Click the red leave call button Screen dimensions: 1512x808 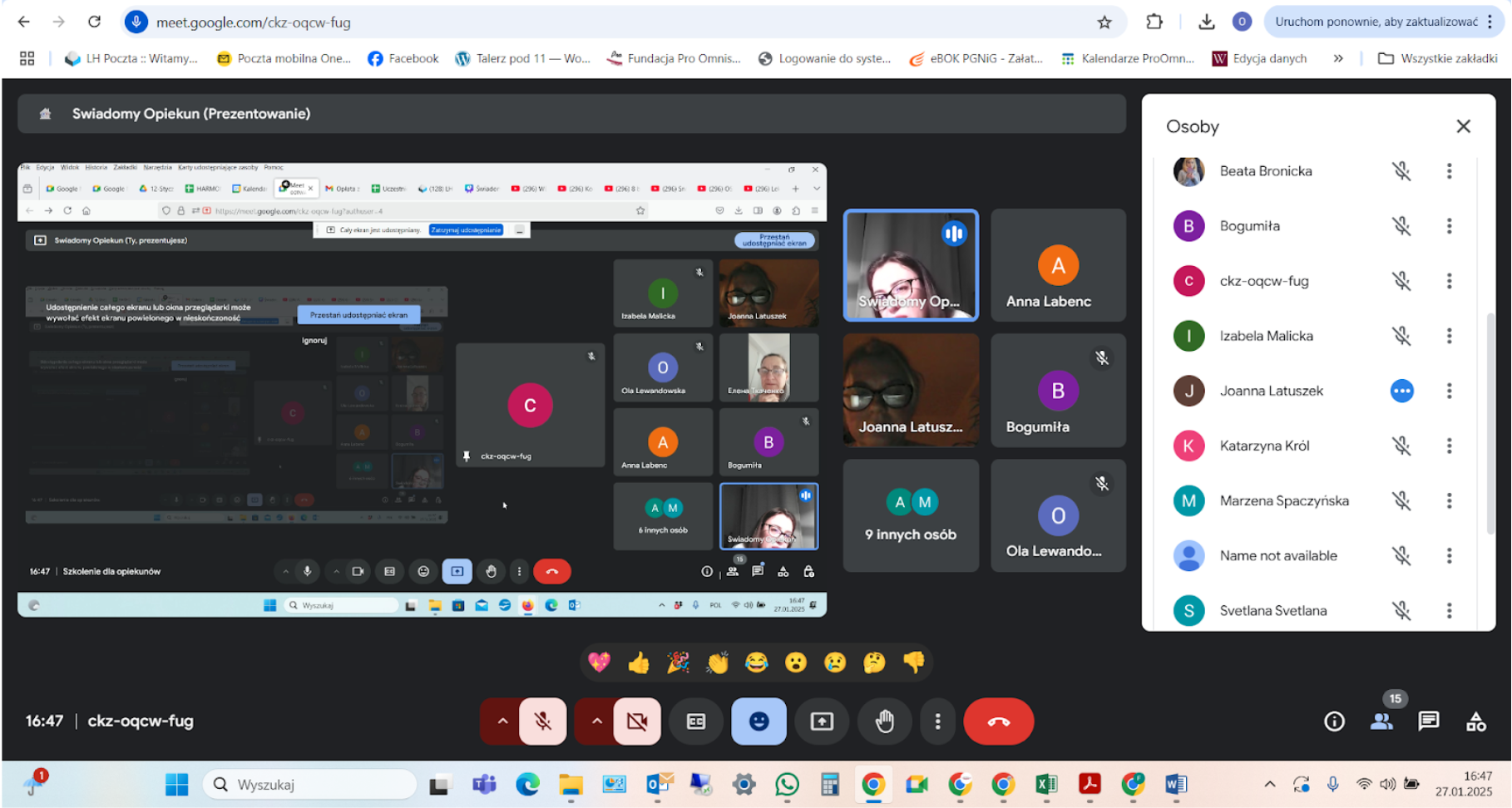[998, 722]
